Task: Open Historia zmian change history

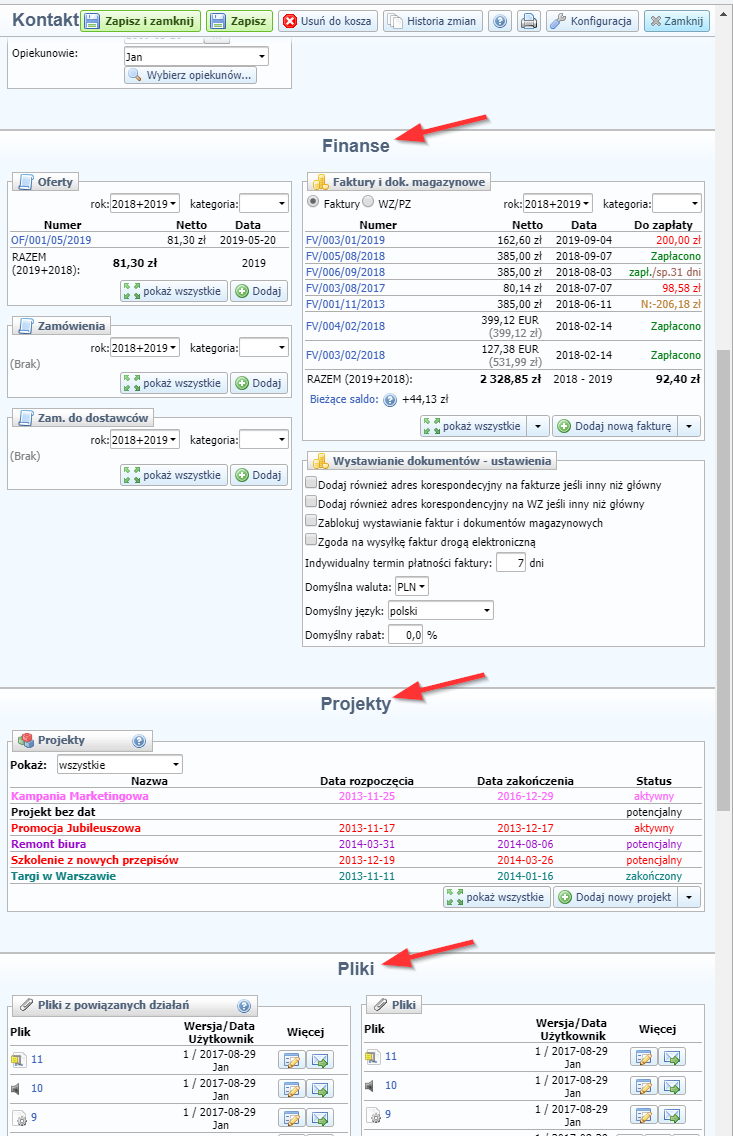Action: coord(432,21)
